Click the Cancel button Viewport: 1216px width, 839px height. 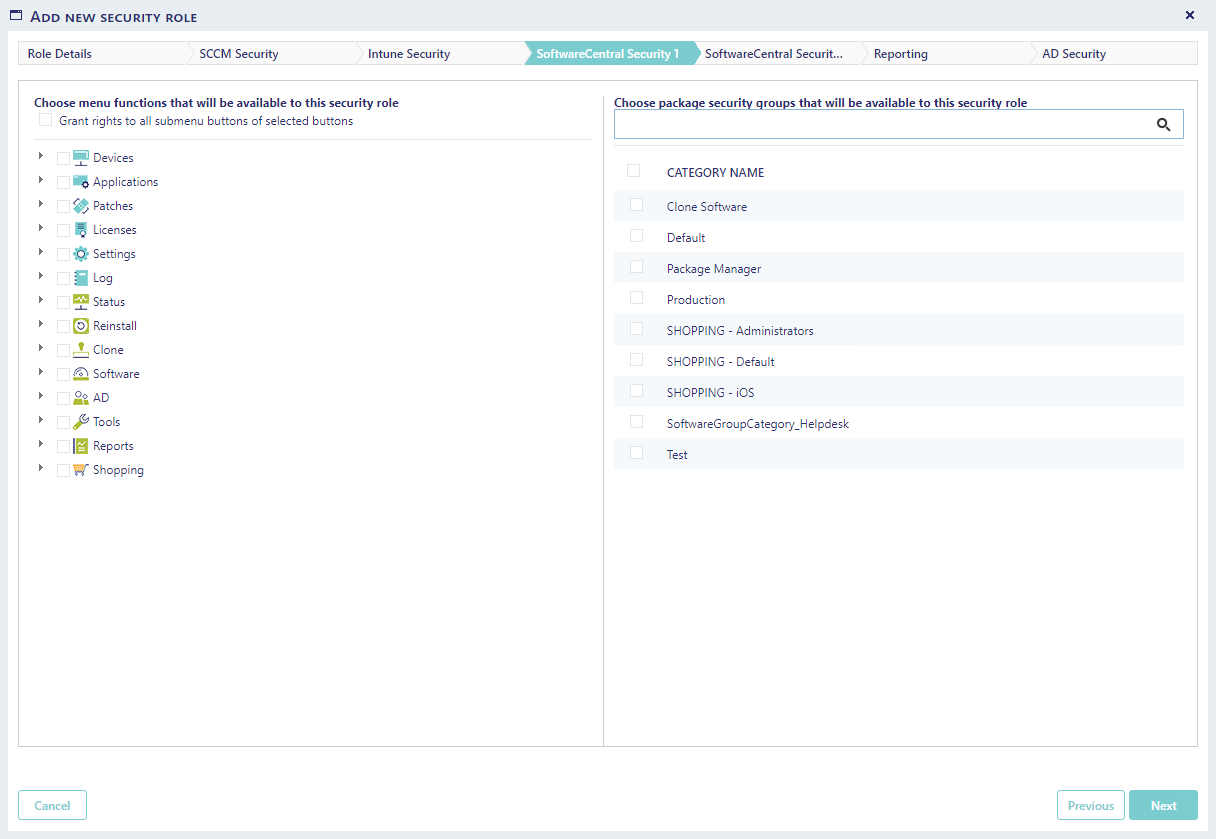coord(52,805)
